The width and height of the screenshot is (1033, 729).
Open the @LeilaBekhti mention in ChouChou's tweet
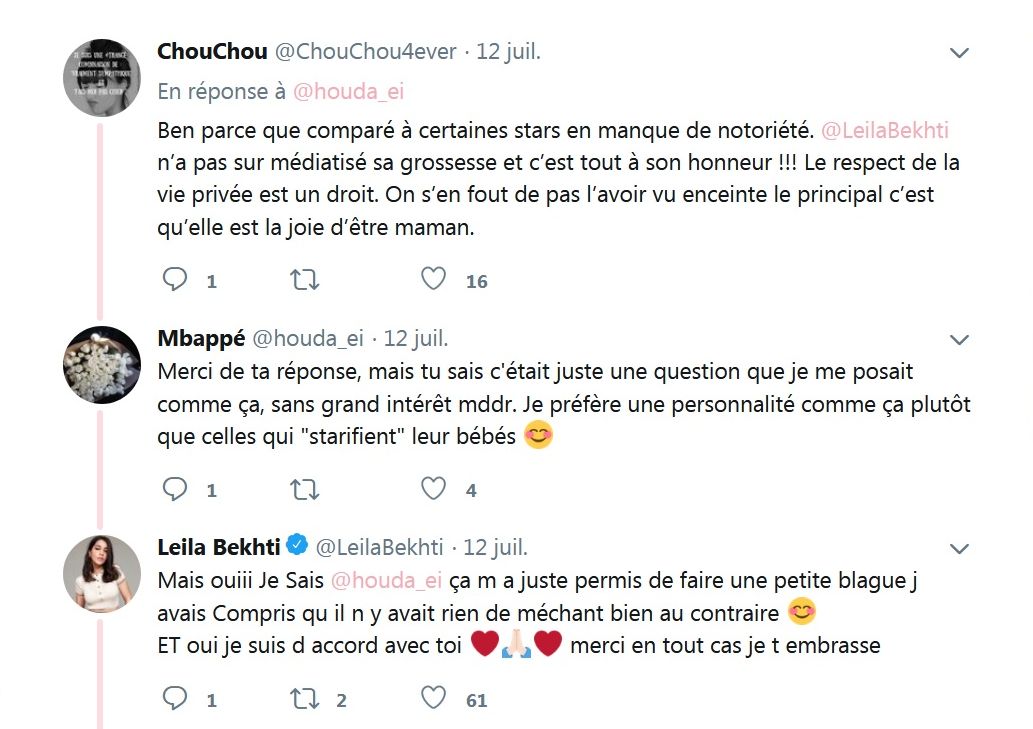[885, 130]
